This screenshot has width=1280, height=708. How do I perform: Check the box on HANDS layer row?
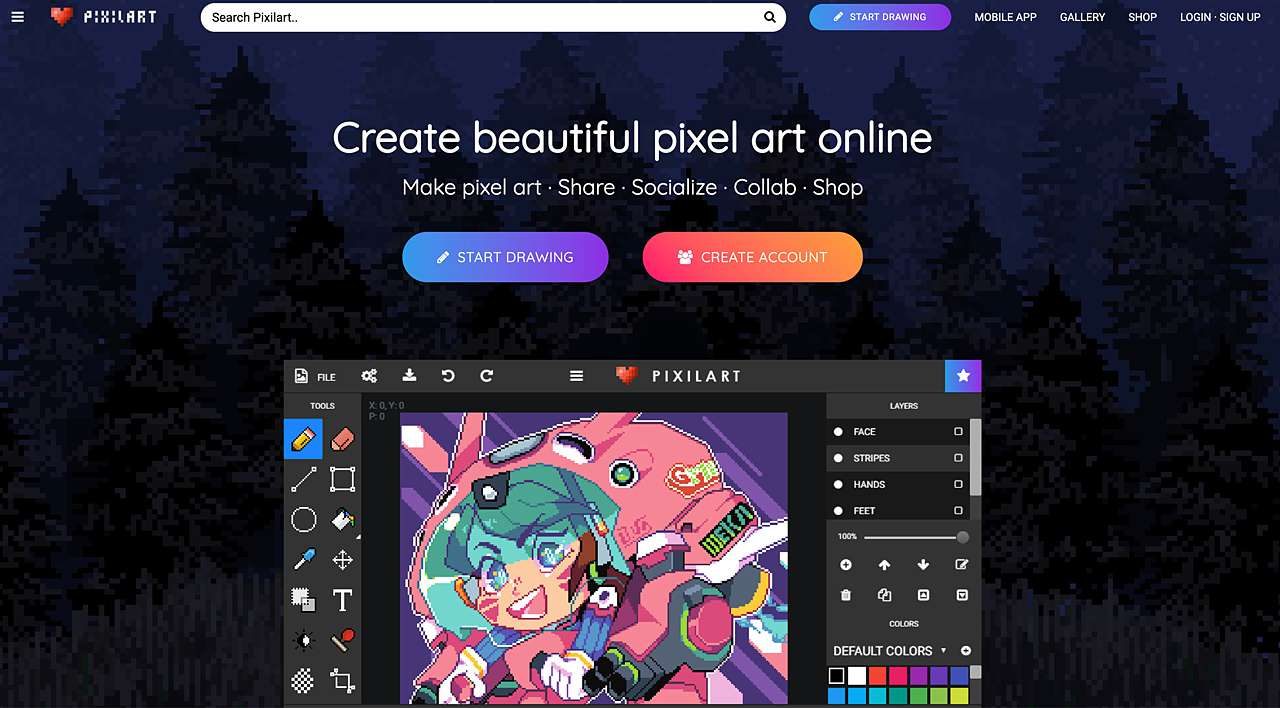click(x=958, y=484)
